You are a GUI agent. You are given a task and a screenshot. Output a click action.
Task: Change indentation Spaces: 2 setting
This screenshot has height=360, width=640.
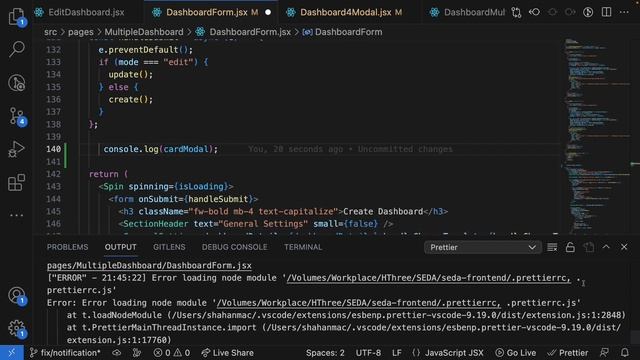pos(325,353)
